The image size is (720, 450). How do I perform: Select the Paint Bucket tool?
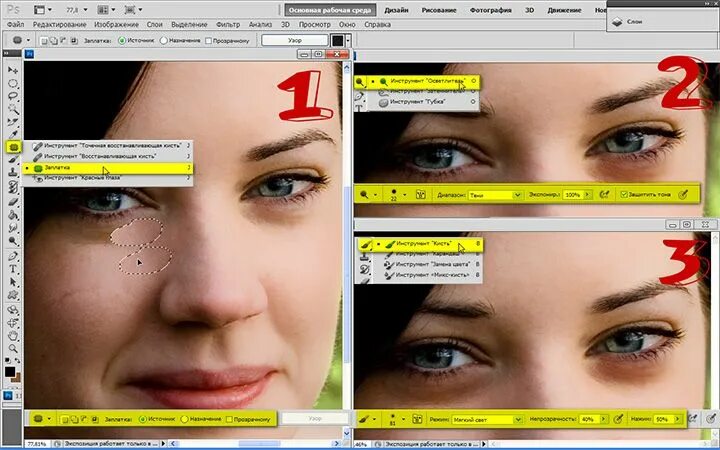tap(13, 214)
